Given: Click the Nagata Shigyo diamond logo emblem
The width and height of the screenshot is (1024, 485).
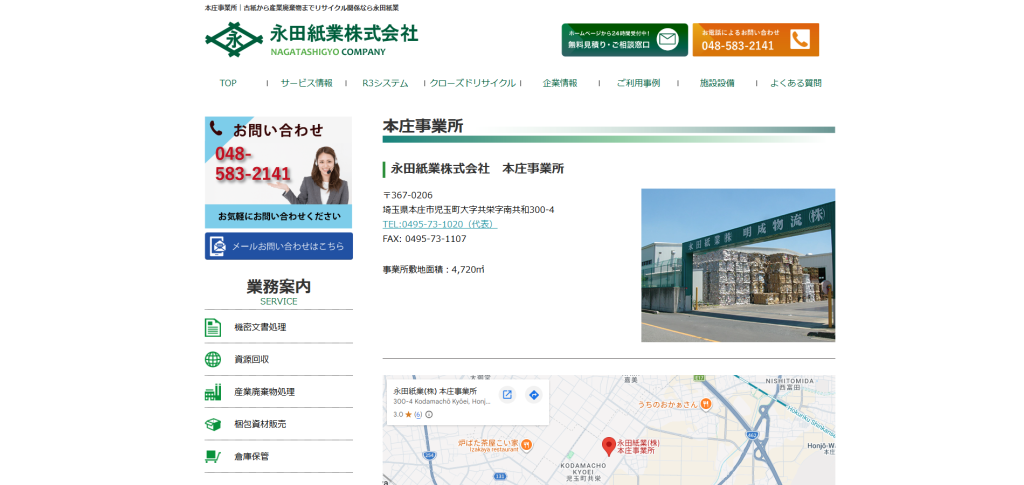Looking at the screenshot, I should (234, 40).
